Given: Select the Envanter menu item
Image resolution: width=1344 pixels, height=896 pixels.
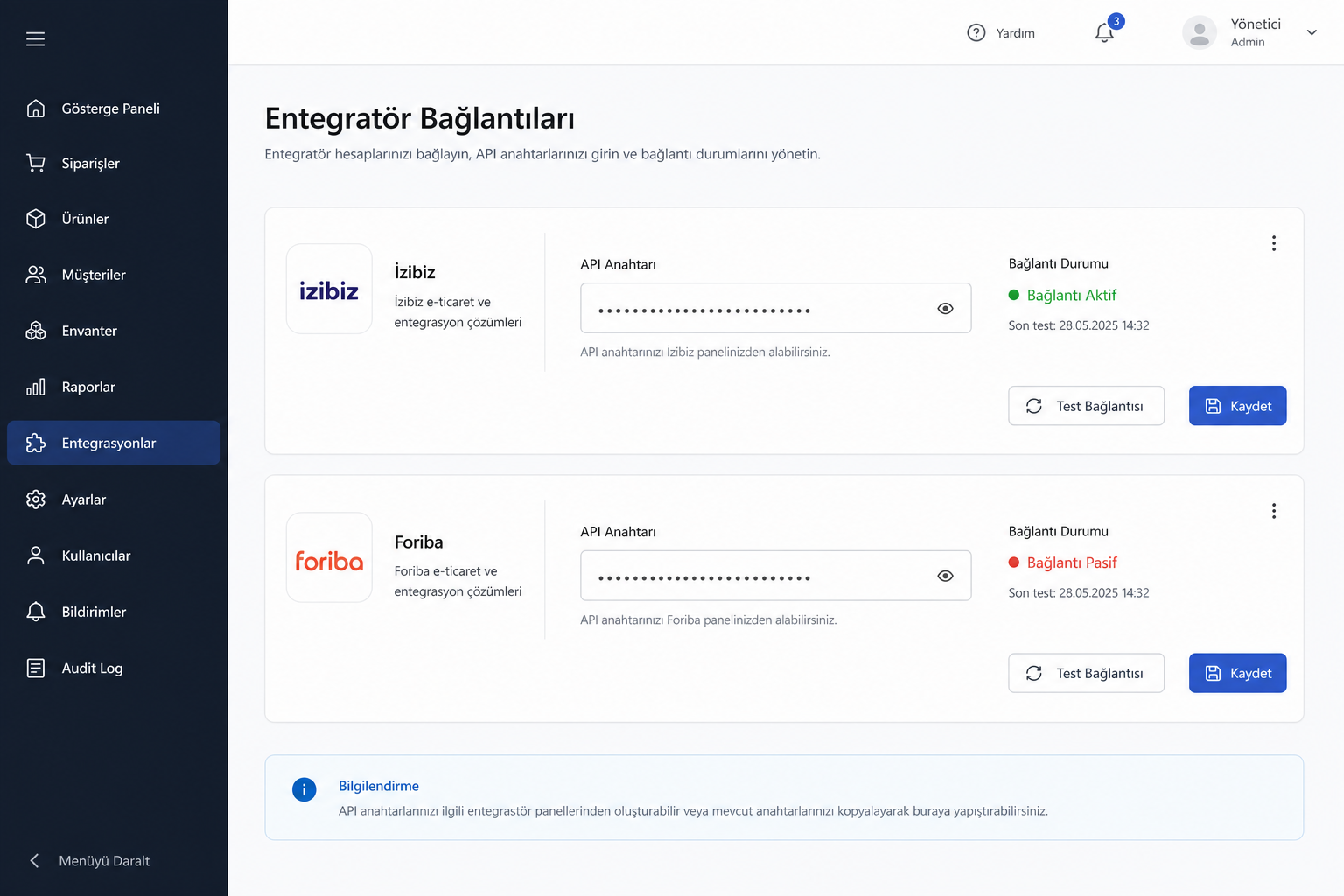Looking at the screenshot, I should [x=114, y=331].
